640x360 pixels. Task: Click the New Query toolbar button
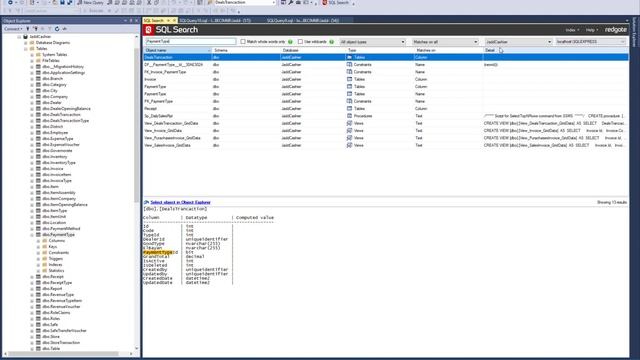pyautogui.click(x=90, y=2)
